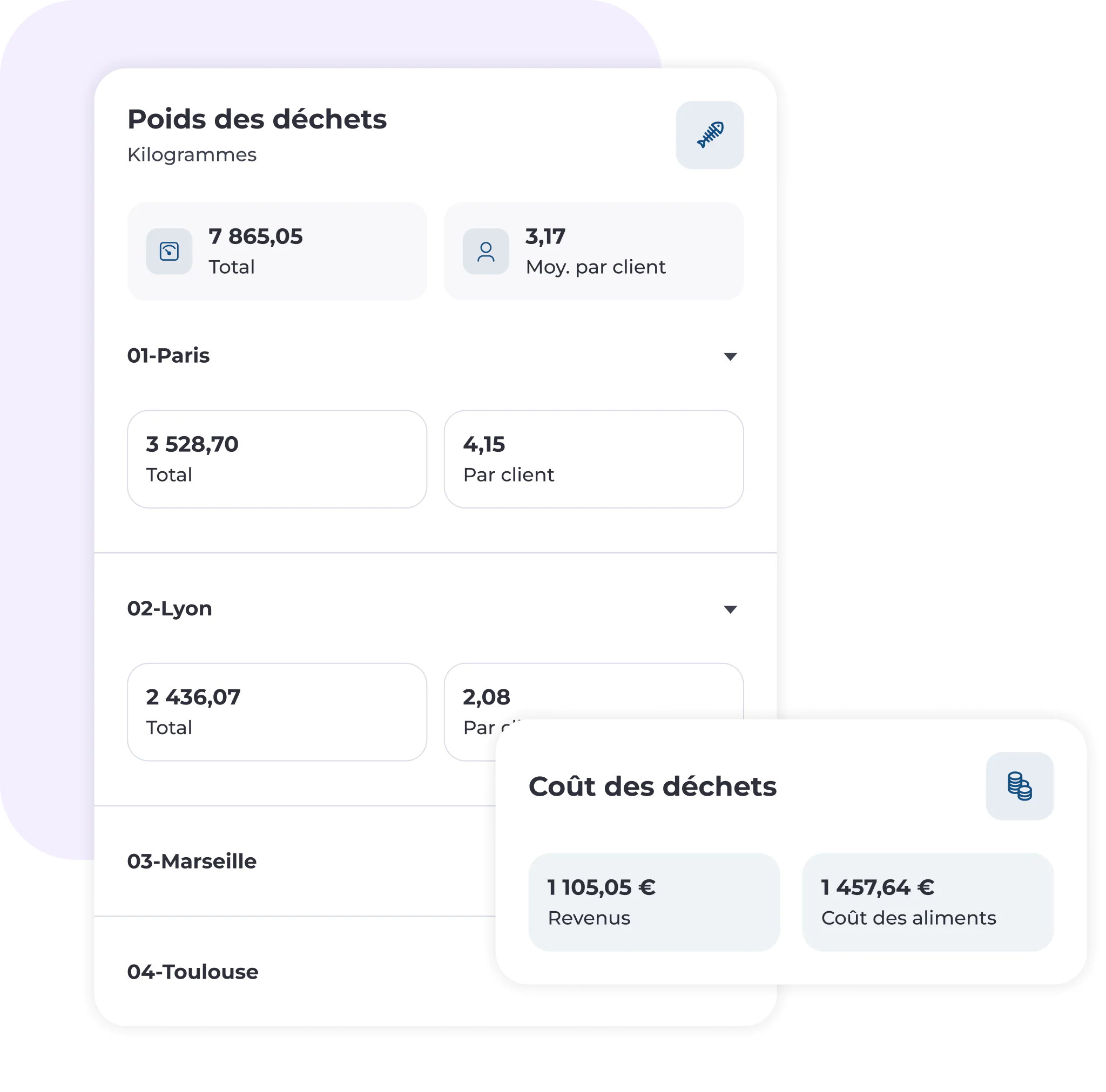This screenshot has width=1106, height=1092.
Task: Click Lyon 2 436,07 Total box
Action: coord(277,712)
